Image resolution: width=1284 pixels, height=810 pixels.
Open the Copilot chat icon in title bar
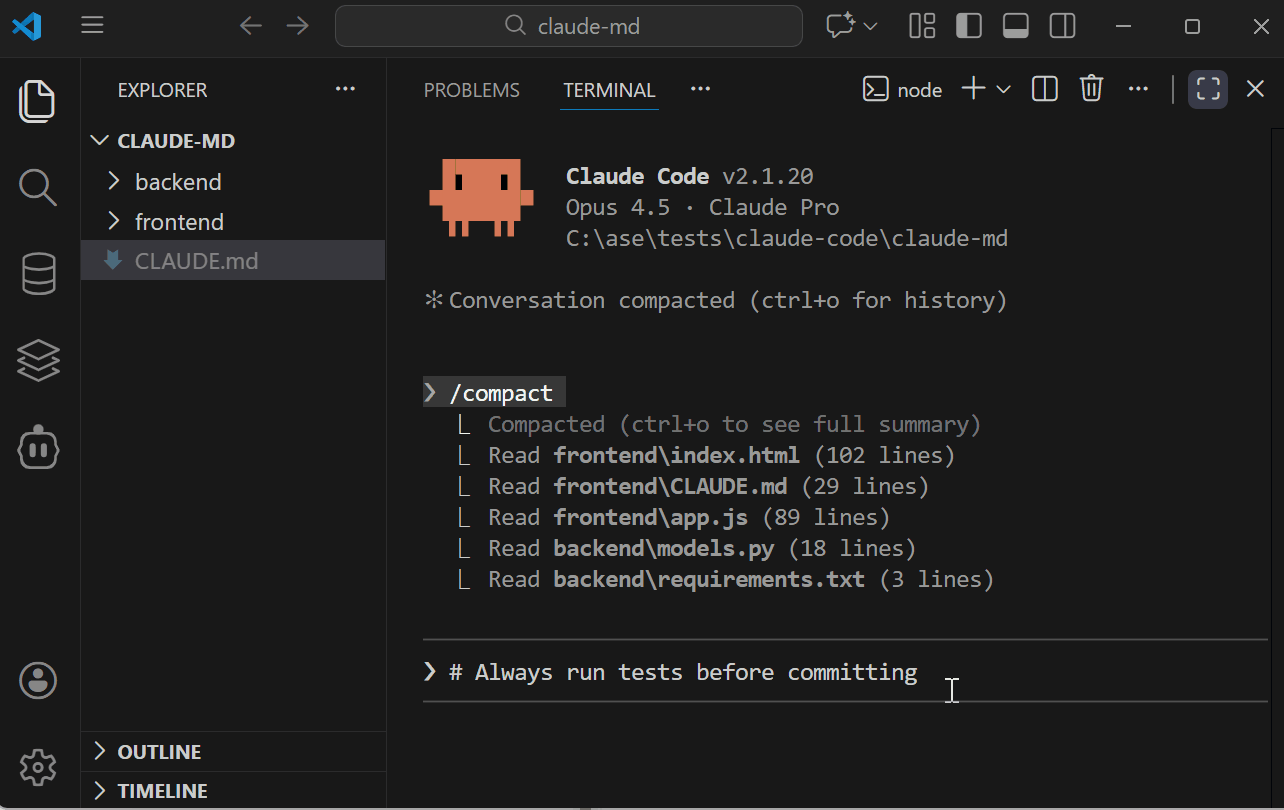(840, 26)
